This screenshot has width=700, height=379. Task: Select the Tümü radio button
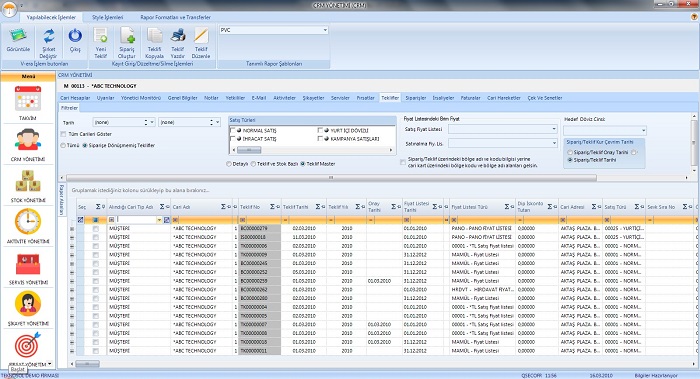pos(63,146)
